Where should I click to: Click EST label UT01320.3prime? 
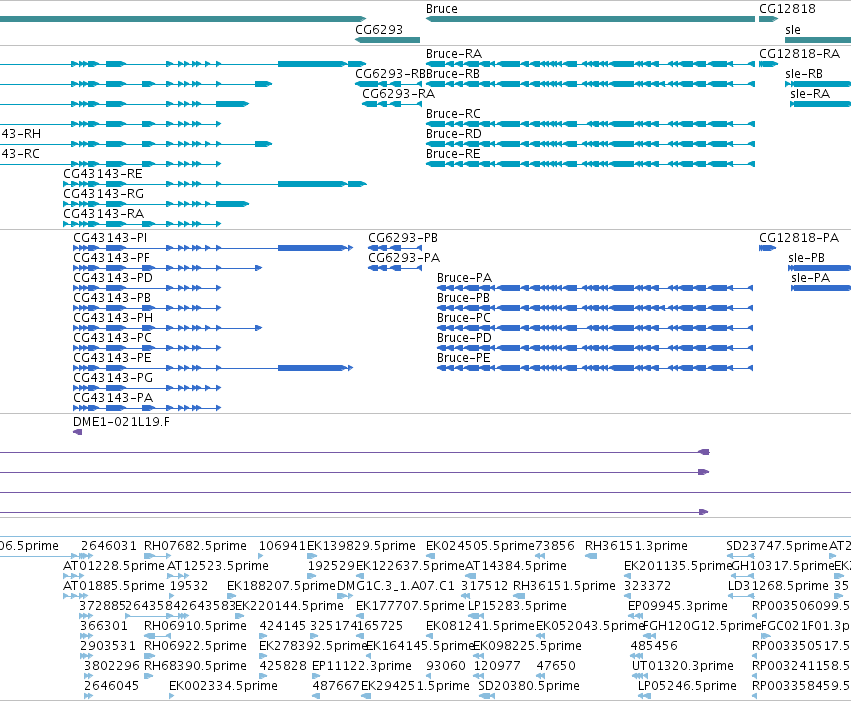pos(683,667)
